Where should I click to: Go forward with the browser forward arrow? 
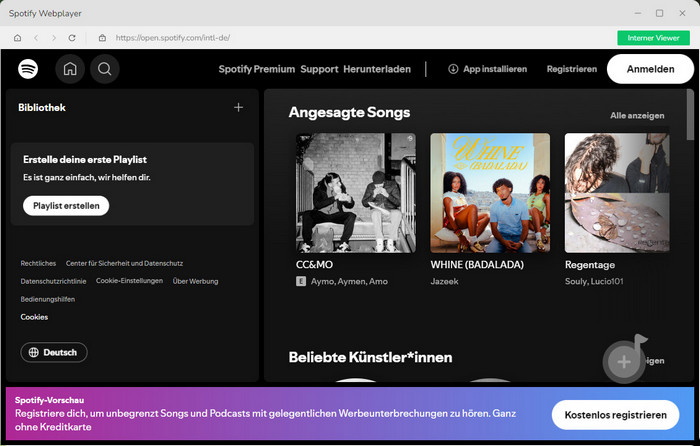(54, 38)
